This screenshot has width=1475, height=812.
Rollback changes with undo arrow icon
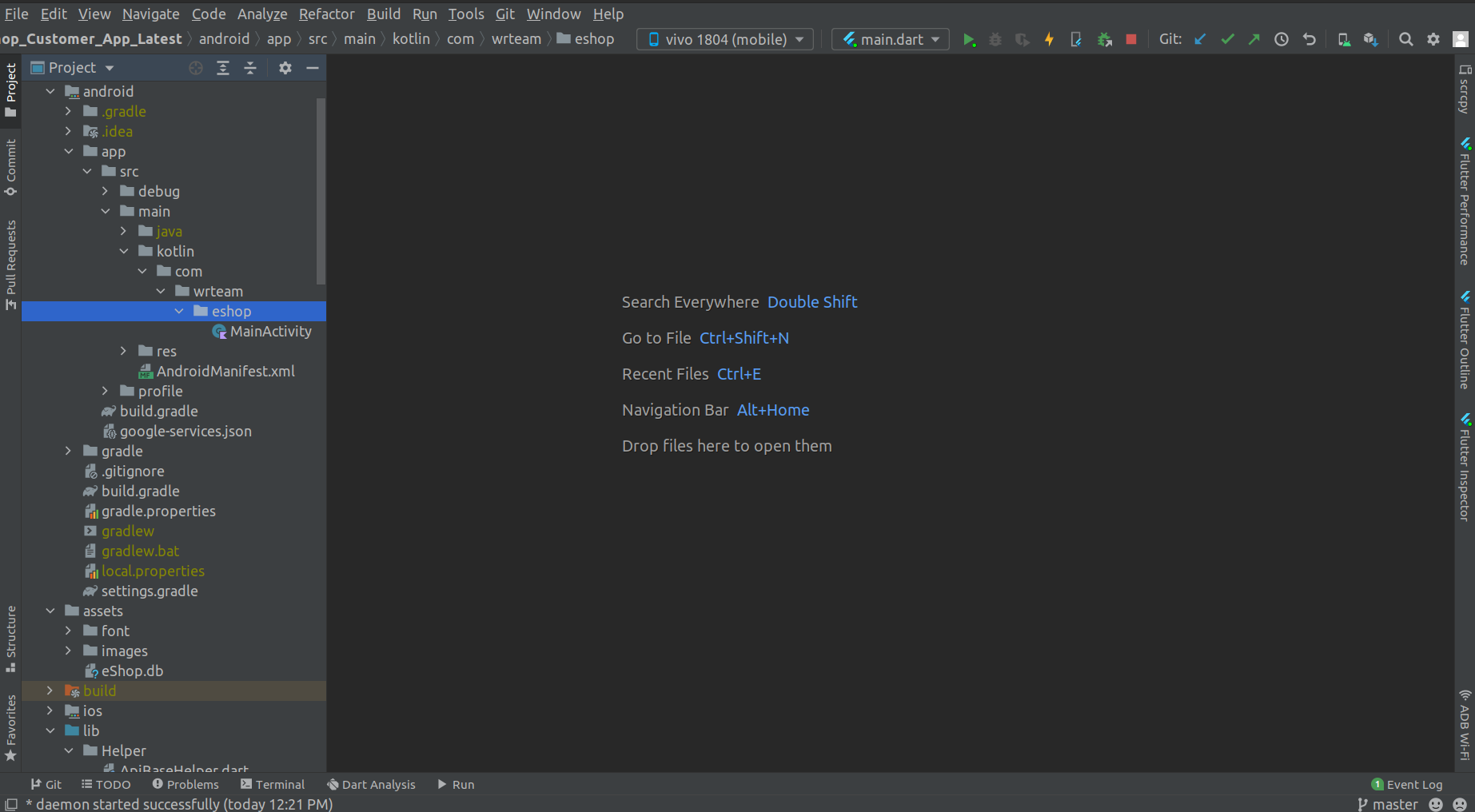[1309, 39]
